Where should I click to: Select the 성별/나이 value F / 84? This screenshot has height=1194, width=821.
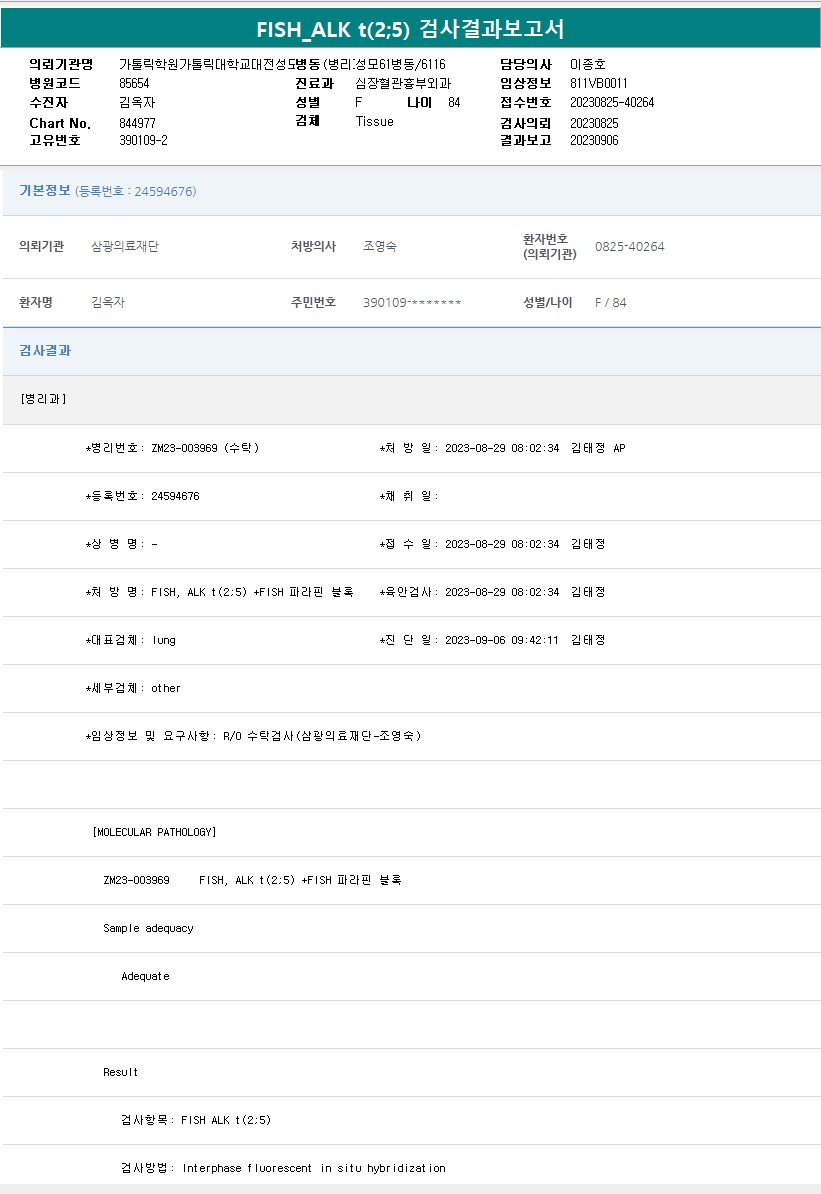(x=610, y=302)
